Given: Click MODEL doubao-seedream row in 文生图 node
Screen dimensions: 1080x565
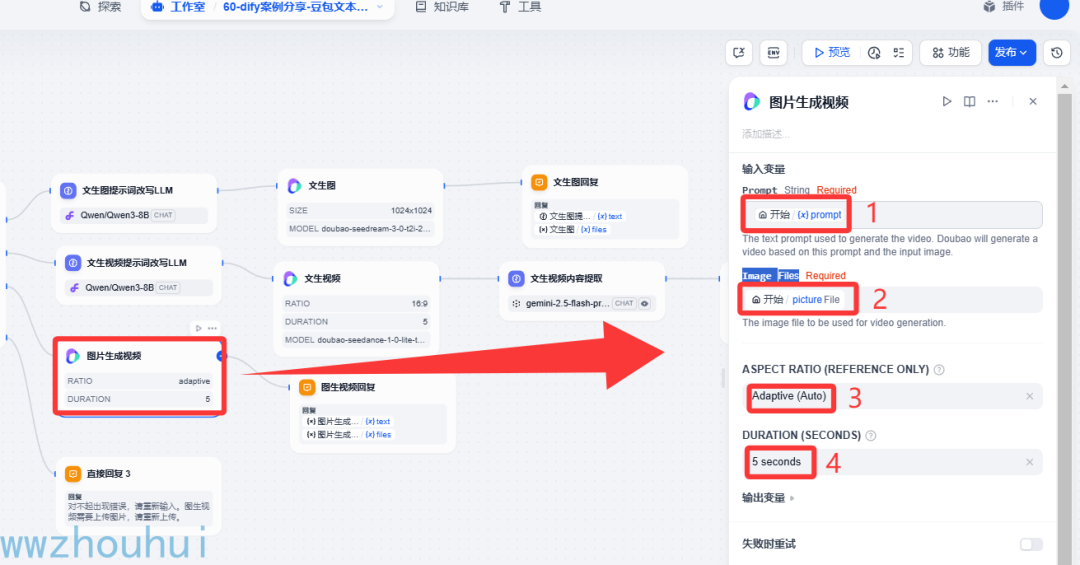Looking at the screenshot, I should click(360, 229).
